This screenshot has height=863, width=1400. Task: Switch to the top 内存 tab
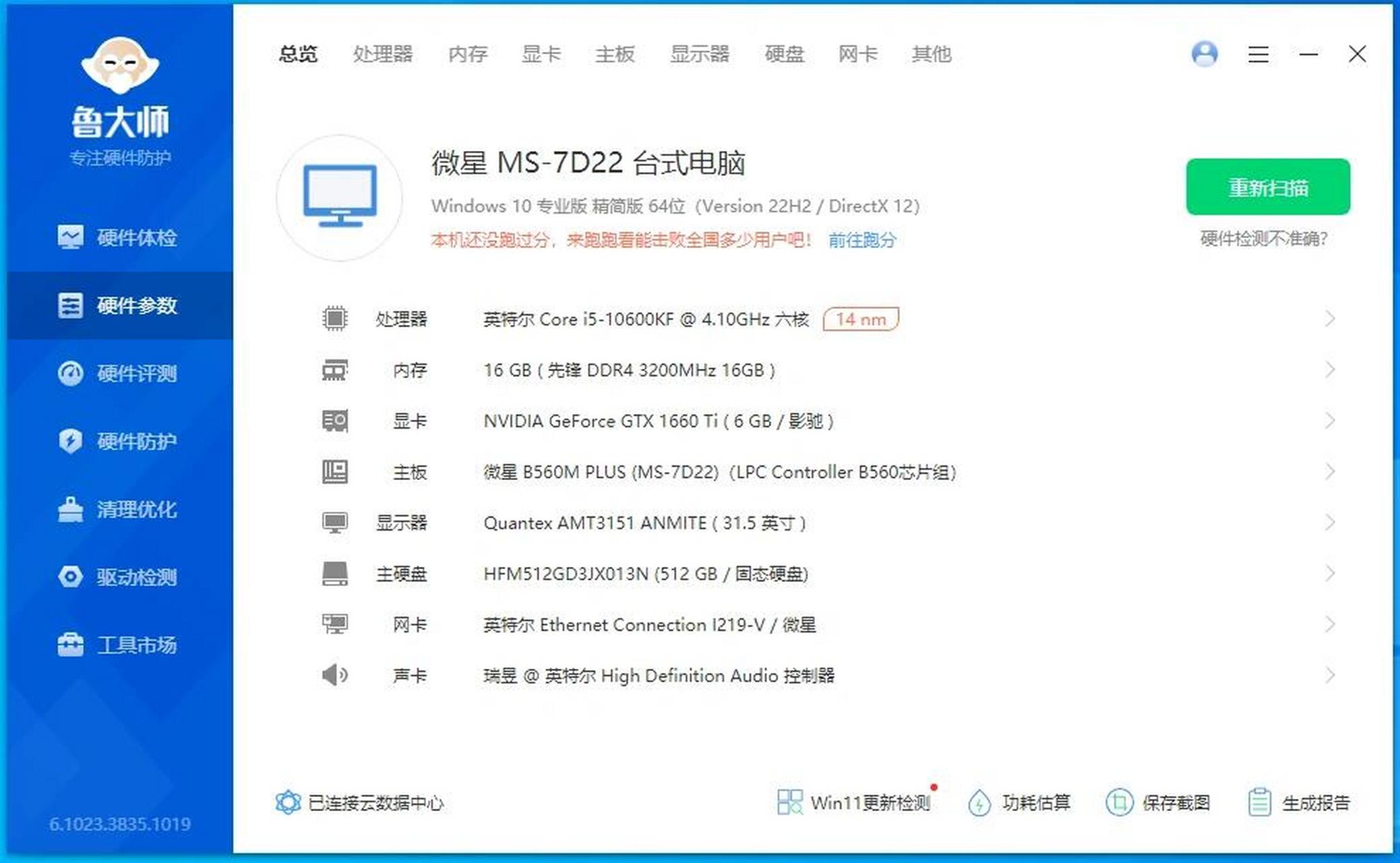click(x=468, y=54)
